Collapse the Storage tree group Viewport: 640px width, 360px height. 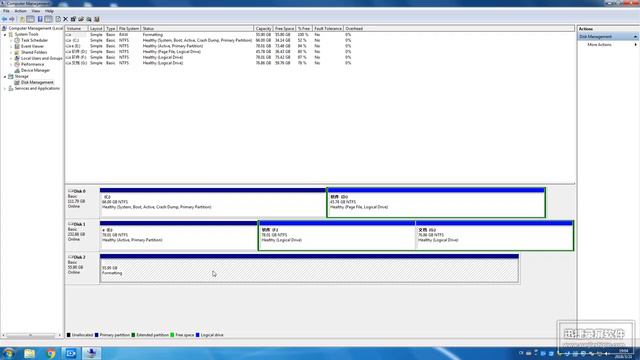click(5, 76)
